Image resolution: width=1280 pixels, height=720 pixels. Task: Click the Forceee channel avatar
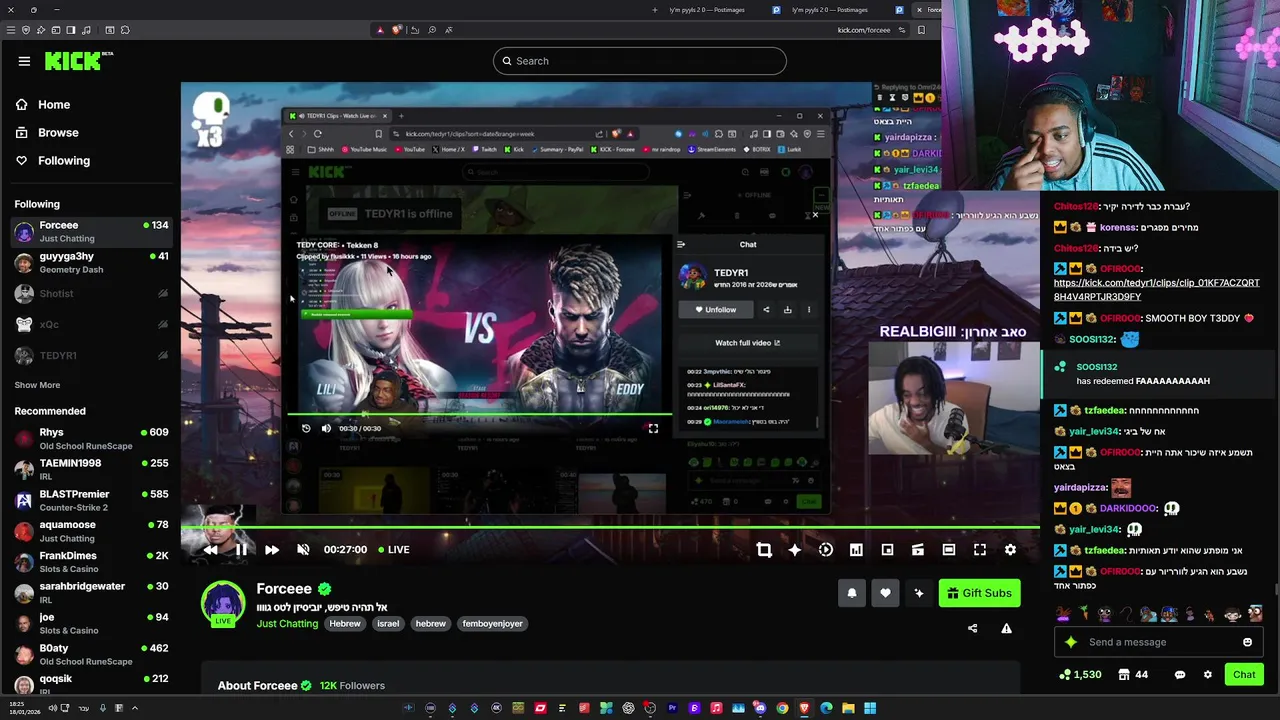223,603
